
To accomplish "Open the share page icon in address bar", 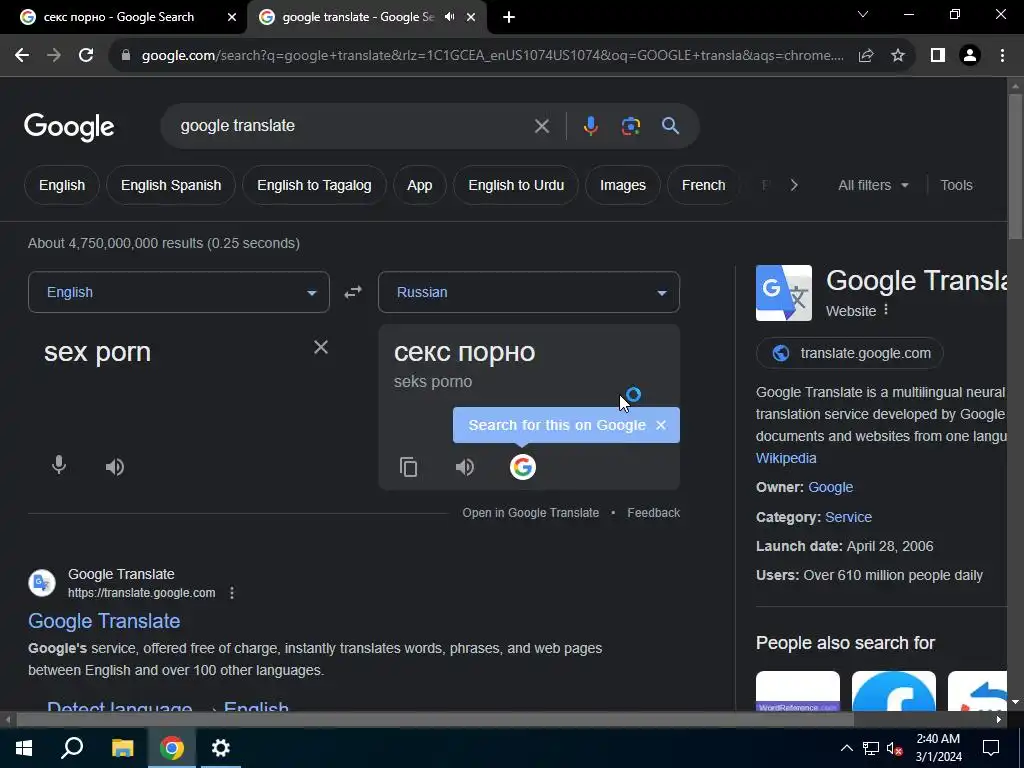I will [x=866, y=56].
